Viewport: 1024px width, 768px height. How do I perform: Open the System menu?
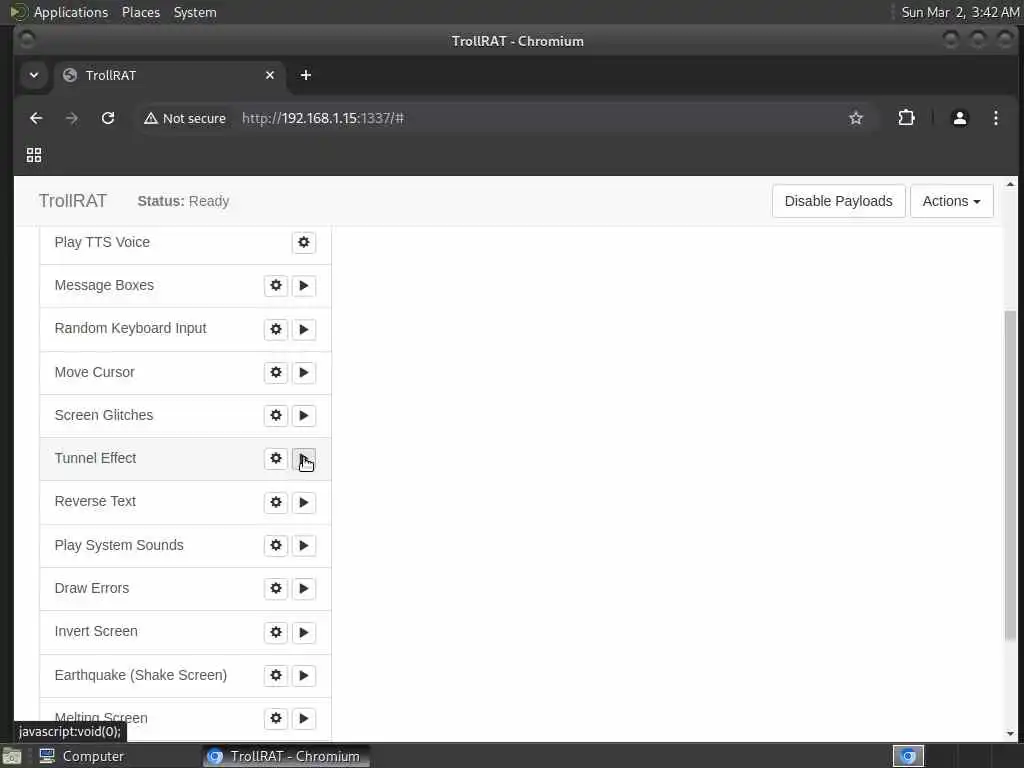click(195, 12)
